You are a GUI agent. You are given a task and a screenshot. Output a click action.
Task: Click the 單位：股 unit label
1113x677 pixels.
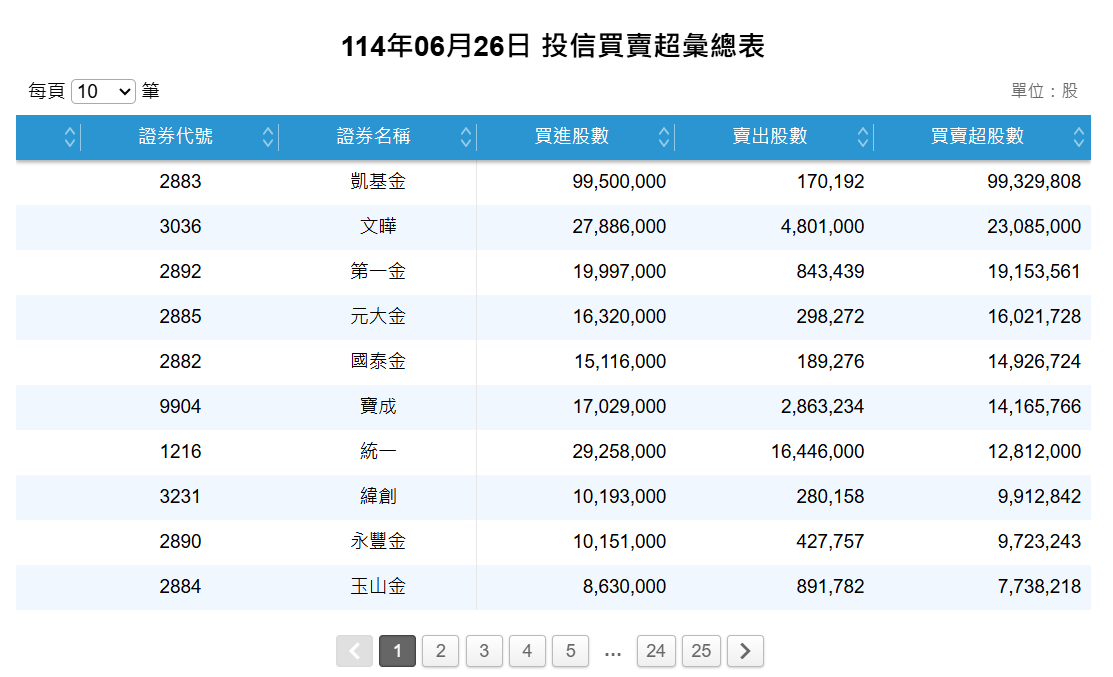point(1044,92)
